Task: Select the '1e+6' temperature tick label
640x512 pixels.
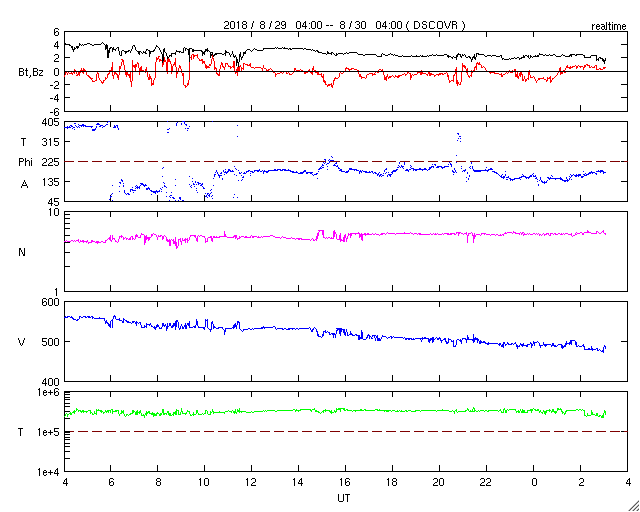Action: click(x=50, y=393)
